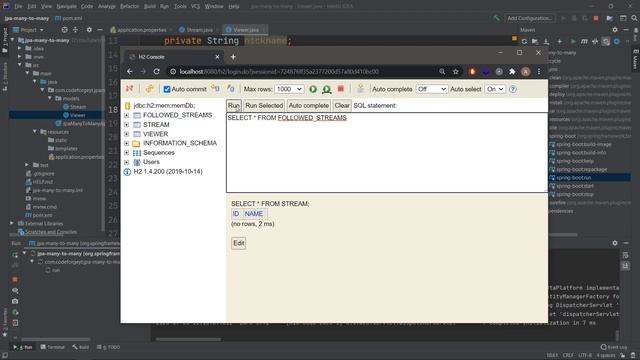Bookmark the page with star icon
This screenshot has height=360, width=640.
(x=456, y=71)
